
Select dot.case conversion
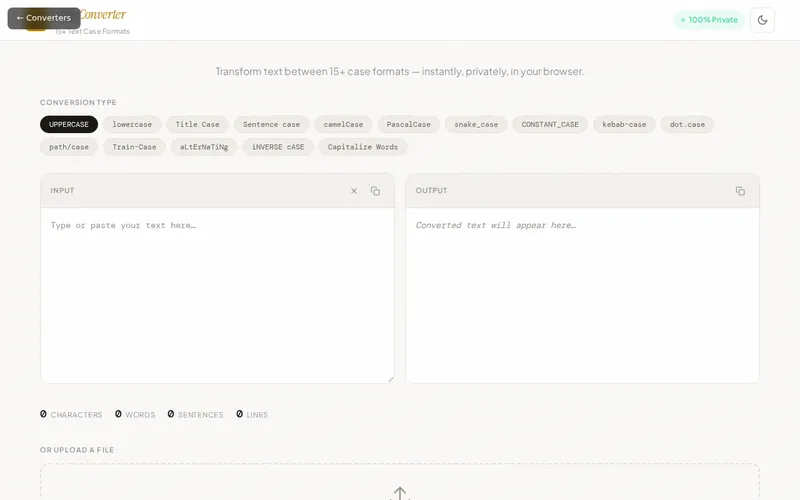tap(687, 124)
